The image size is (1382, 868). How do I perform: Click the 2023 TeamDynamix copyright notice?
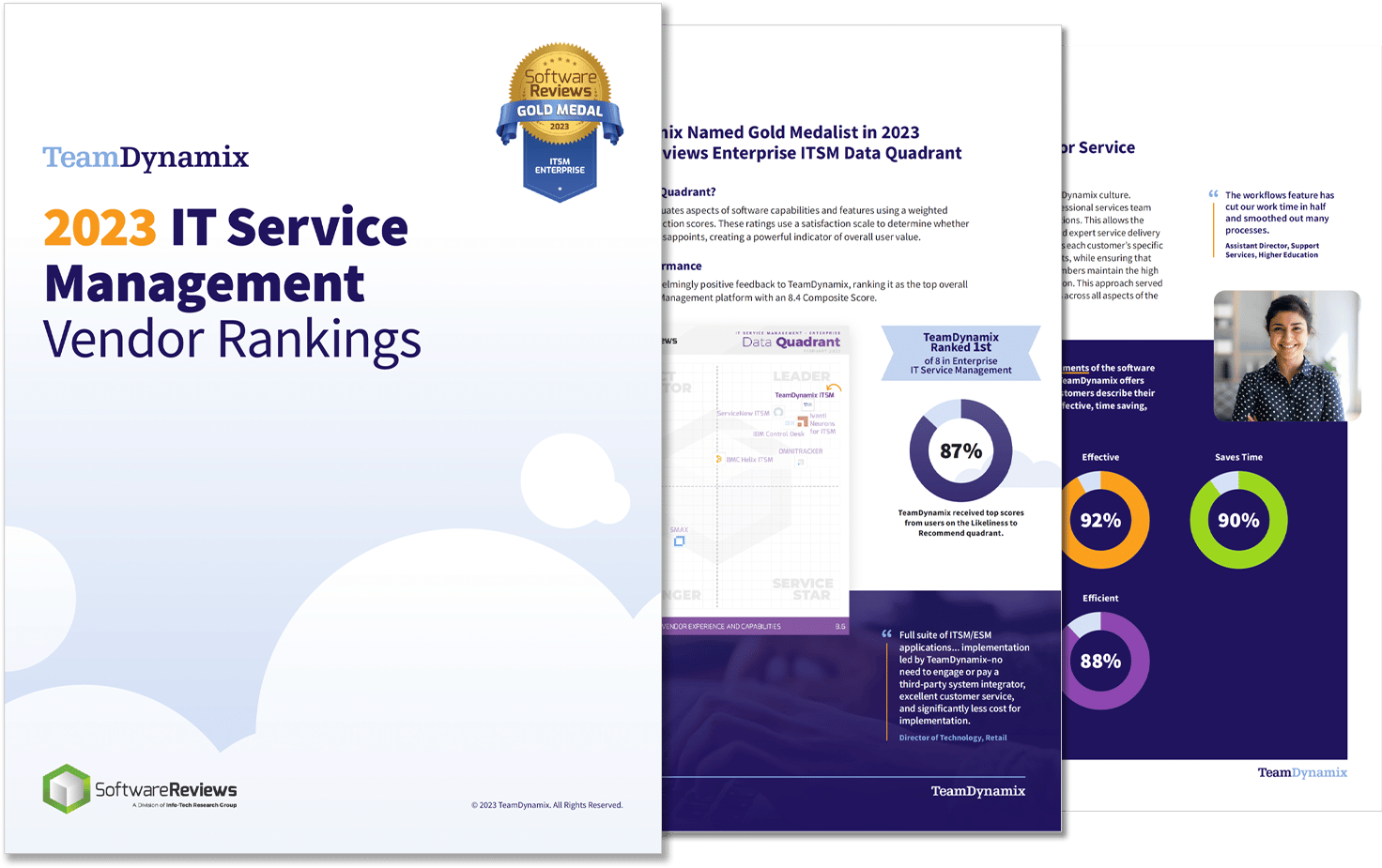(x=546, y=805)
